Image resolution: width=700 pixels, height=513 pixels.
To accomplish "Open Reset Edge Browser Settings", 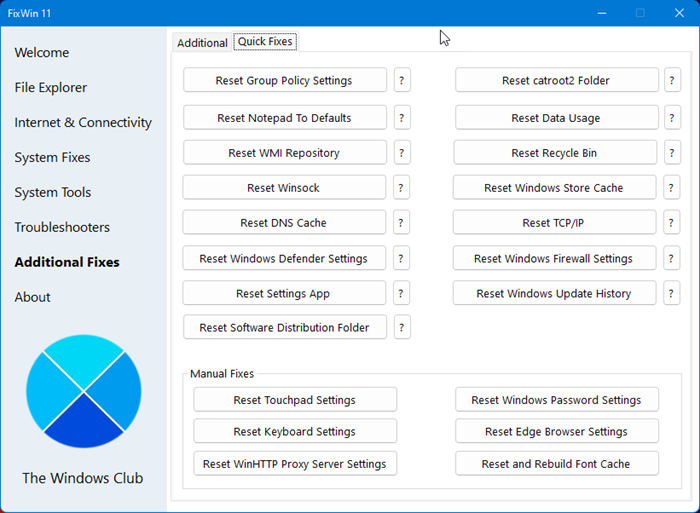I will click(556, 431).
